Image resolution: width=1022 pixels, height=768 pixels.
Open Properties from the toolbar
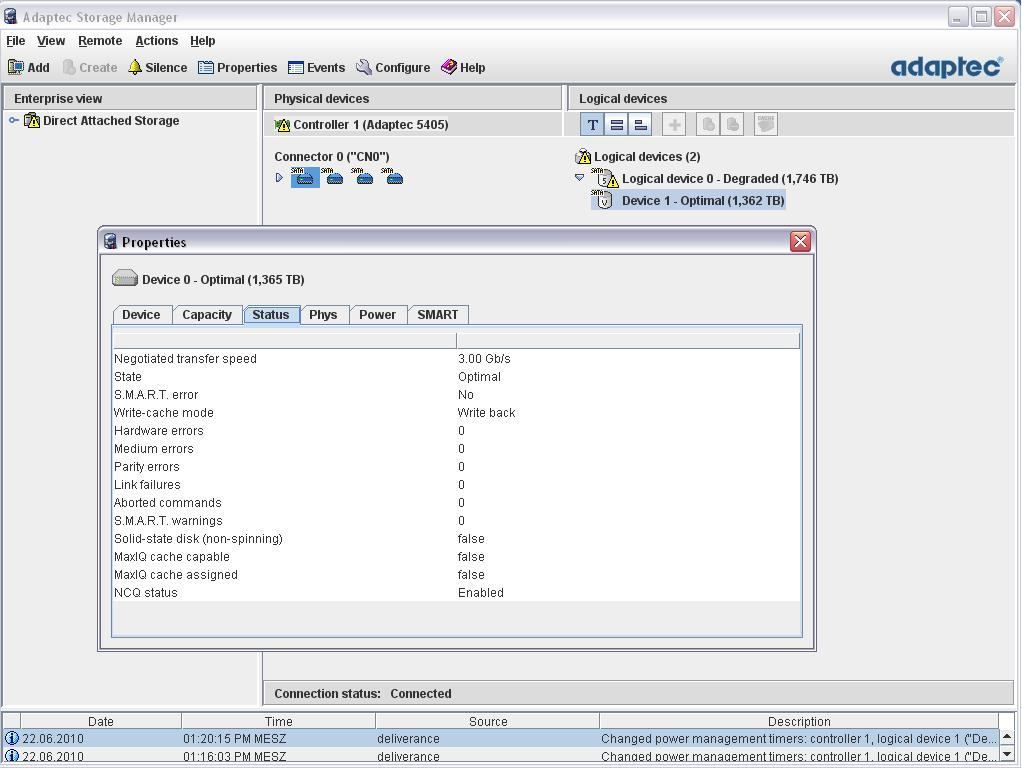pos(237,67)
